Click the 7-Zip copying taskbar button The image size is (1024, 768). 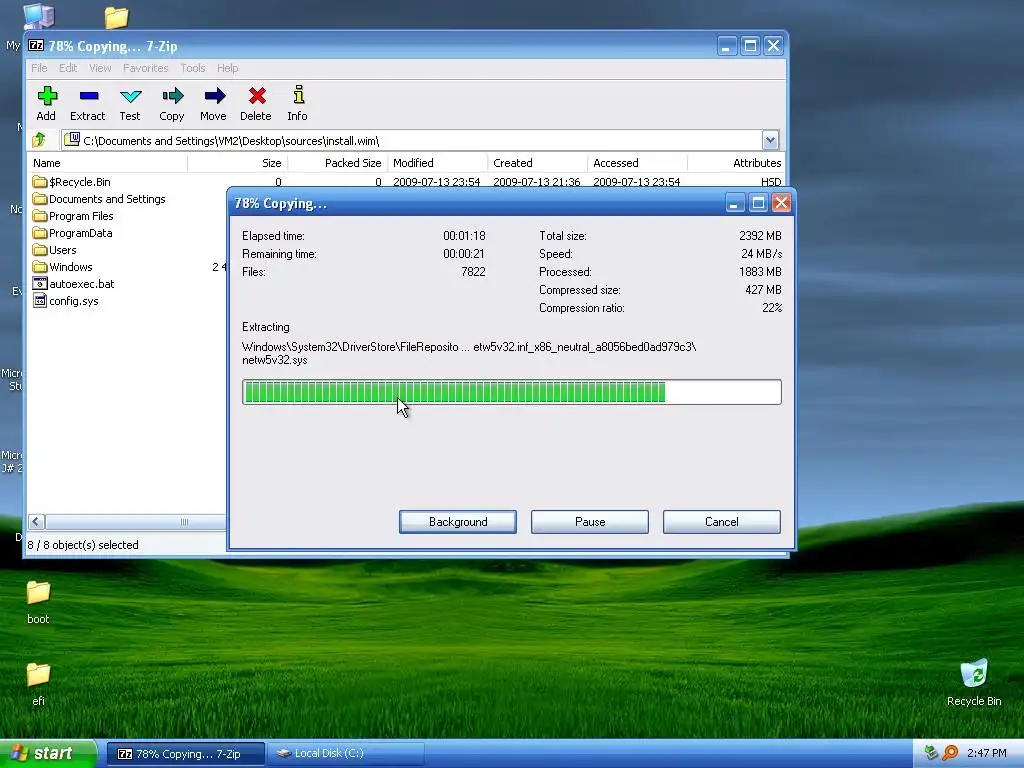tap(185, 754)
